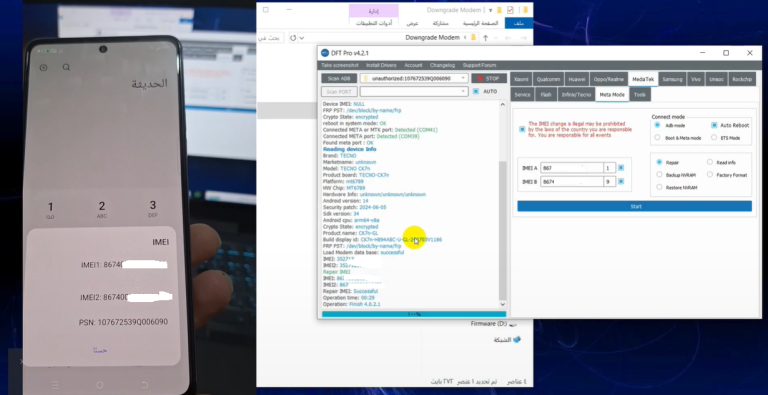Screen dimensions: 768x395
Task: Open the Infinix/Tecno sub-tab
Action: [576, 95]
